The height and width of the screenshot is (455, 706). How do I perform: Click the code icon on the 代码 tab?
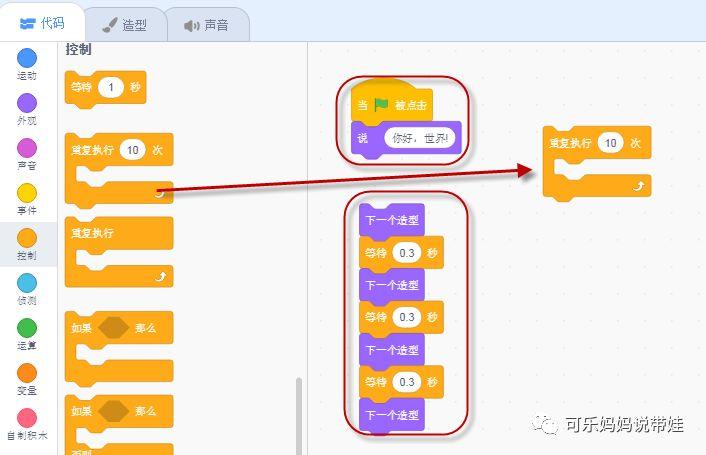28,23
